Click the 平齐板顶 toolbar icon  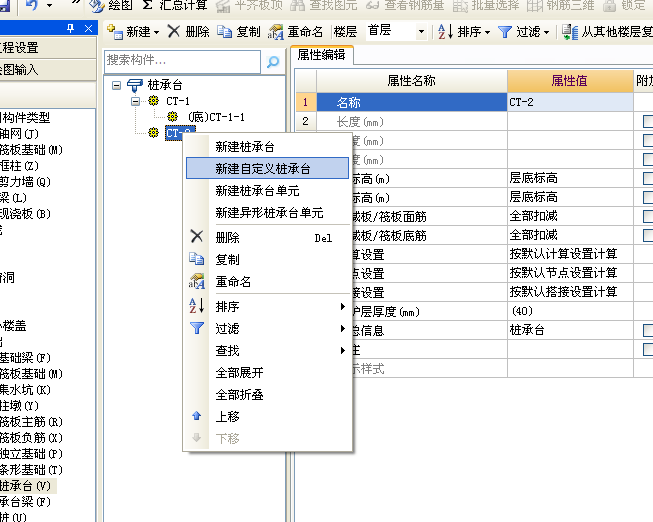tap(223, 6)
